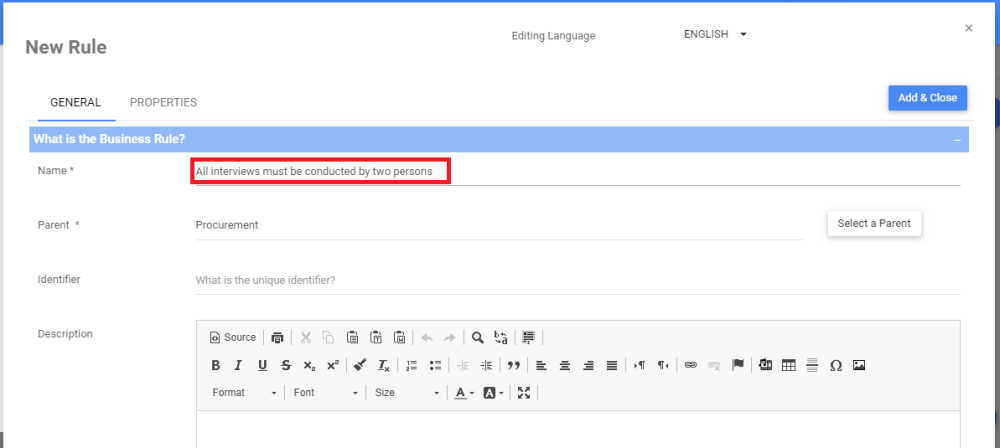Click the Parent field showing Procurement
The image size is (1000, 448).
499,225
